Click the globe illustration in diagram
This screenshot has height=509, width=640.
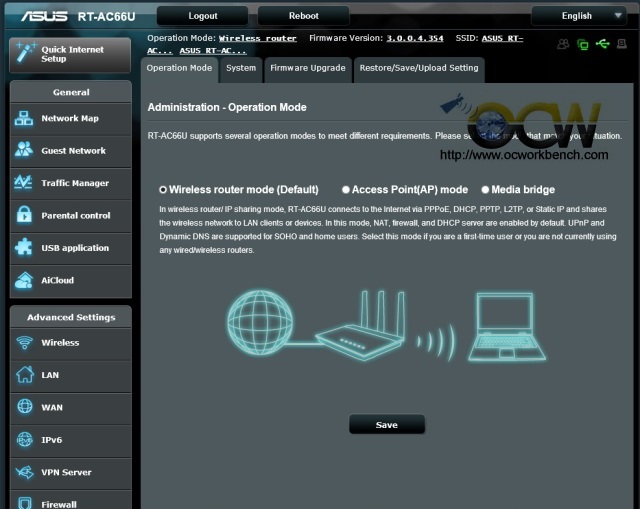coord(260,322)
